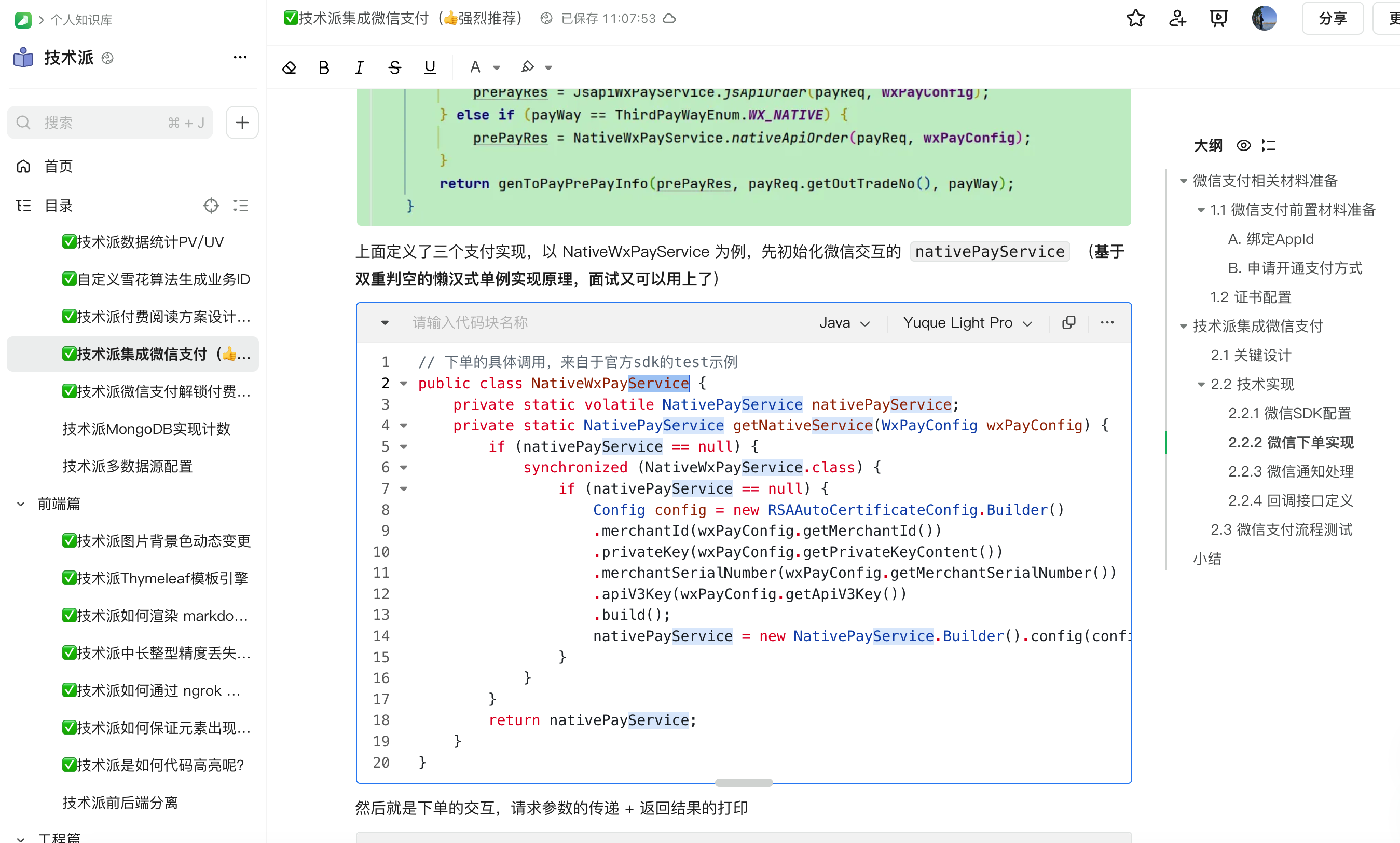Click the new document plus button

click(242, 122)
